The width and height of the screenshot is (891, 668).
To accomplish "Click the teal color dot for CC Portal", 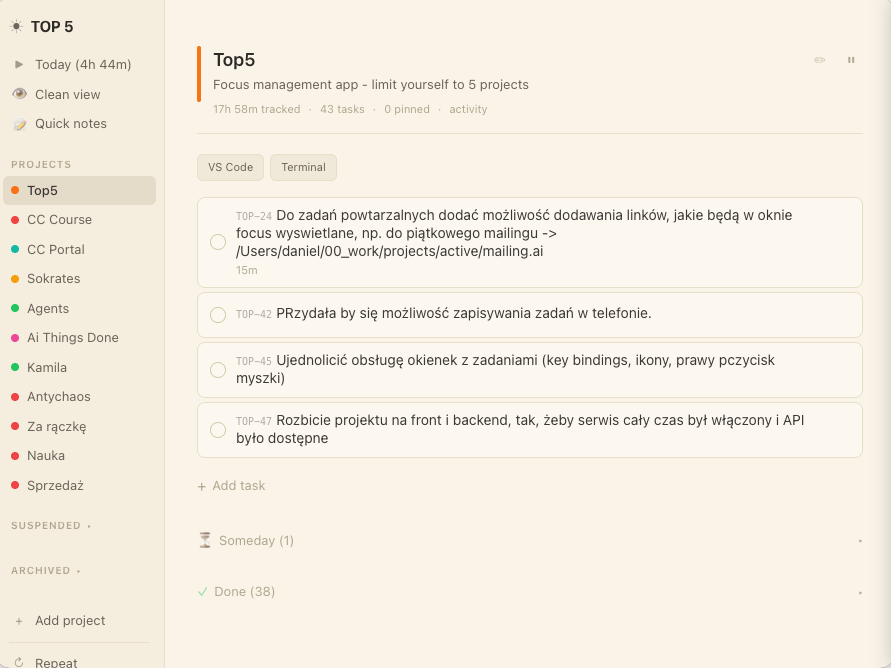I will tap(15, 249).
